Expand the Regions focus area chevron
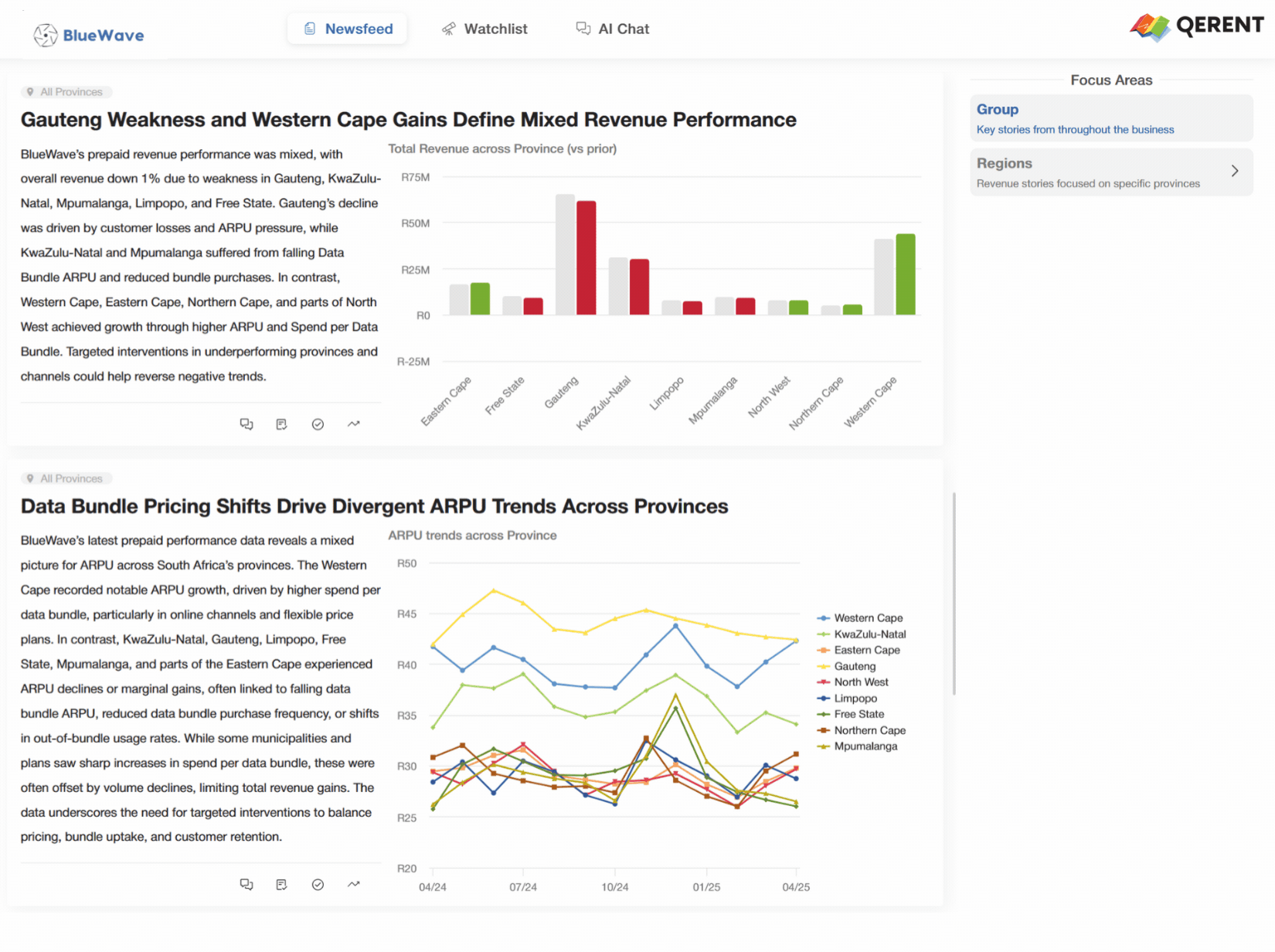 coord(1235,171)
